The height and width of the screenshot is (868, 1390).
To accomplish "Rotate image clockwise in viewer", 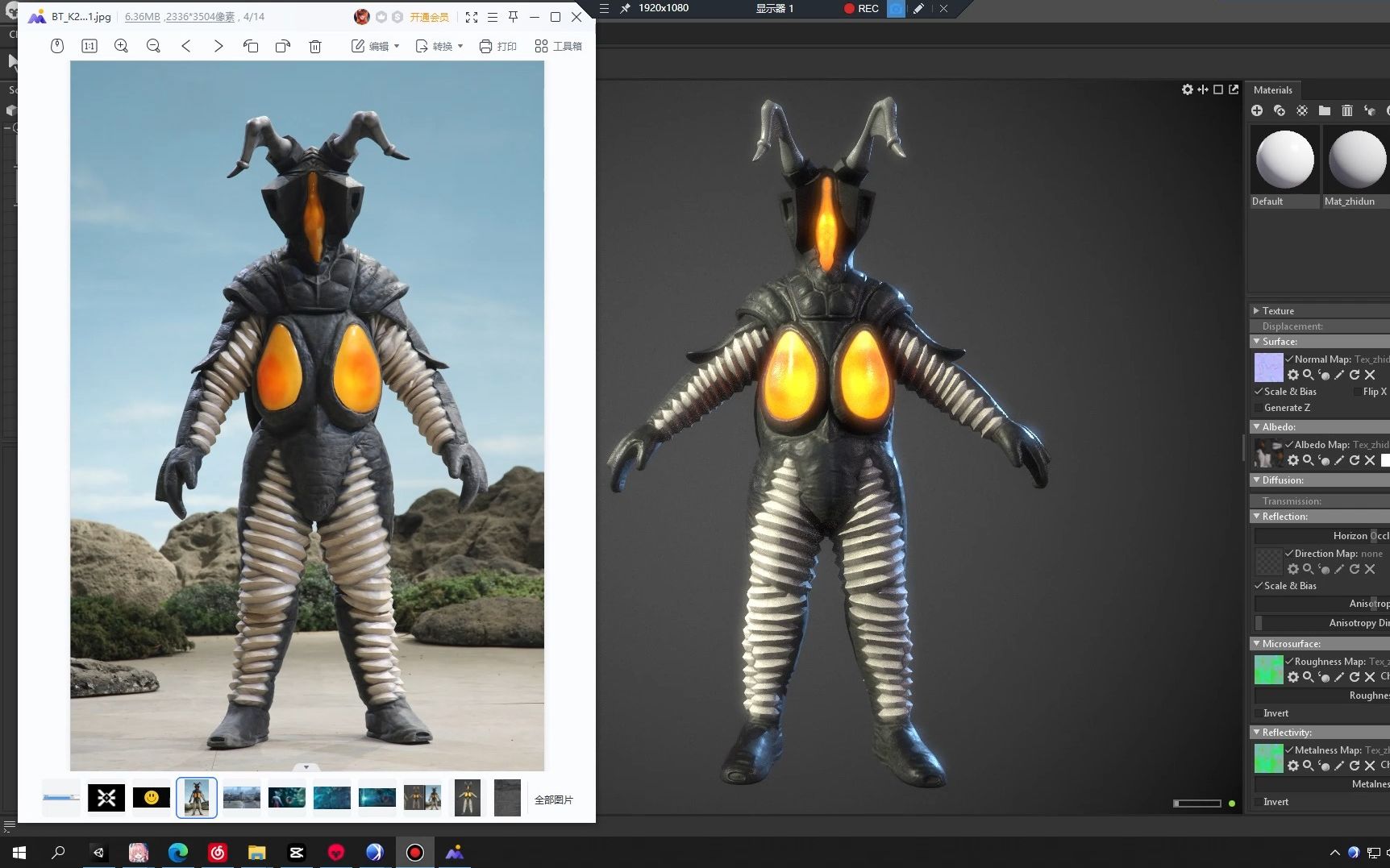I will 283,46.
